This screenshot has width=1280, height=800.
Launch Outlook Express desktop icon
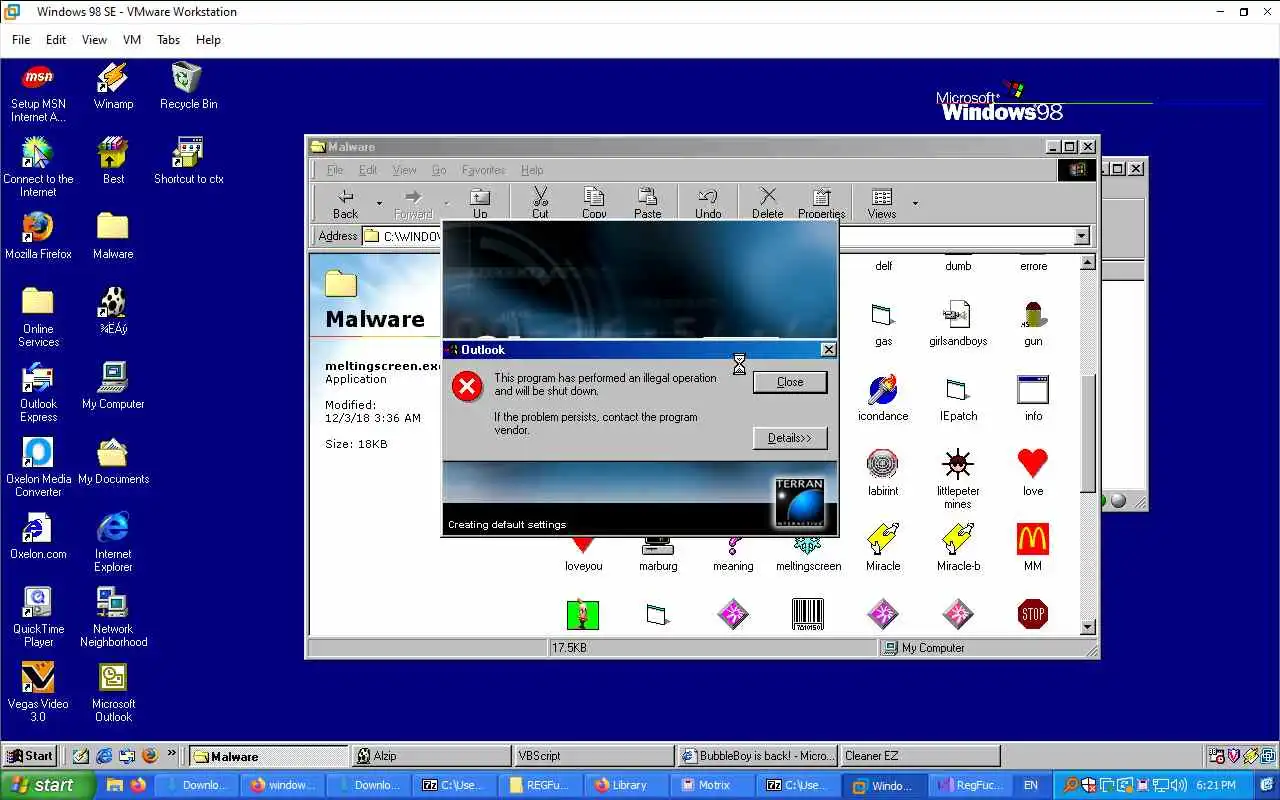[x=38, y=392]
